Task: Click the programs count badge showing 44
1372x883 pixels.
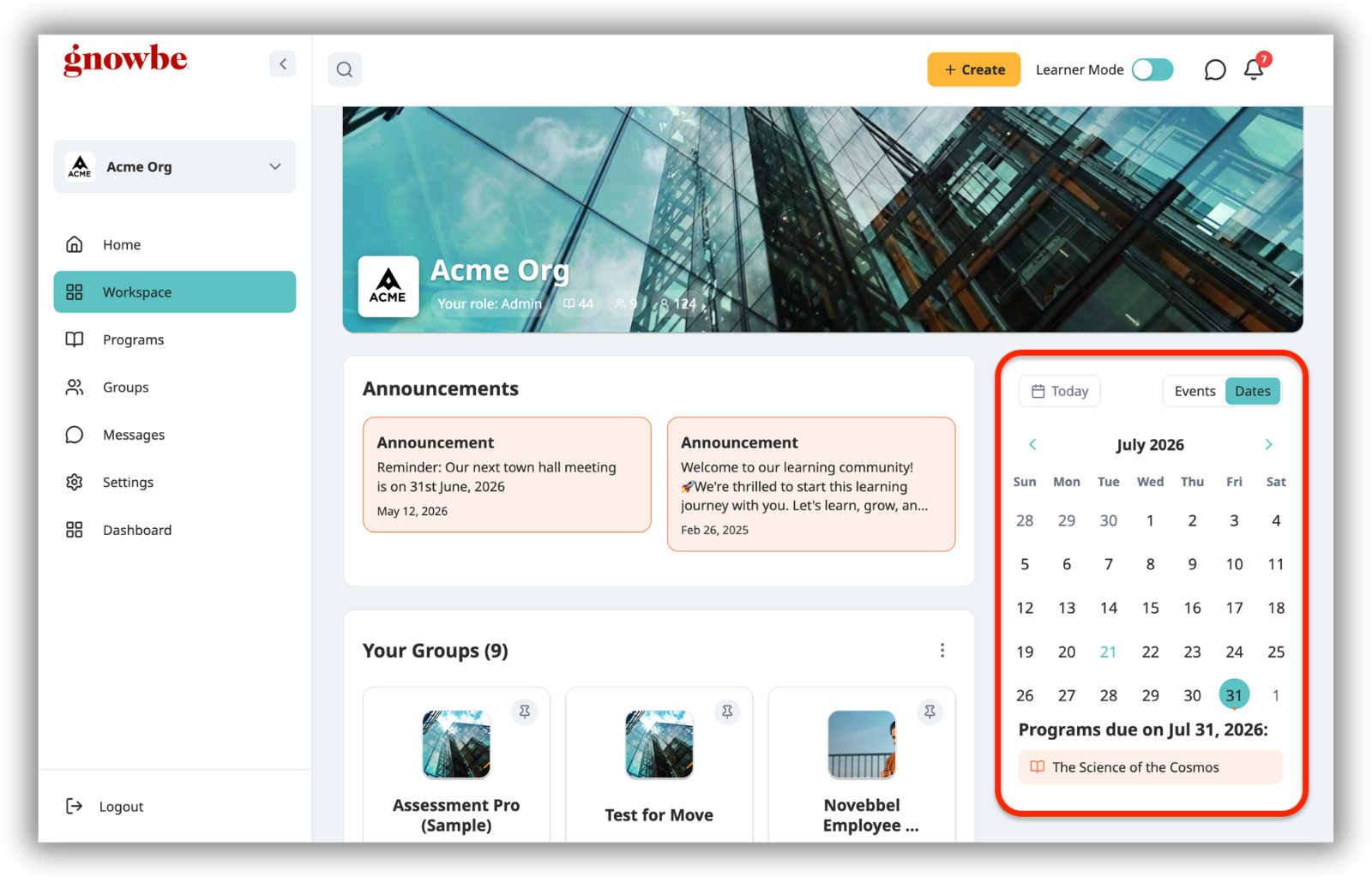Action: pos(578,303)
